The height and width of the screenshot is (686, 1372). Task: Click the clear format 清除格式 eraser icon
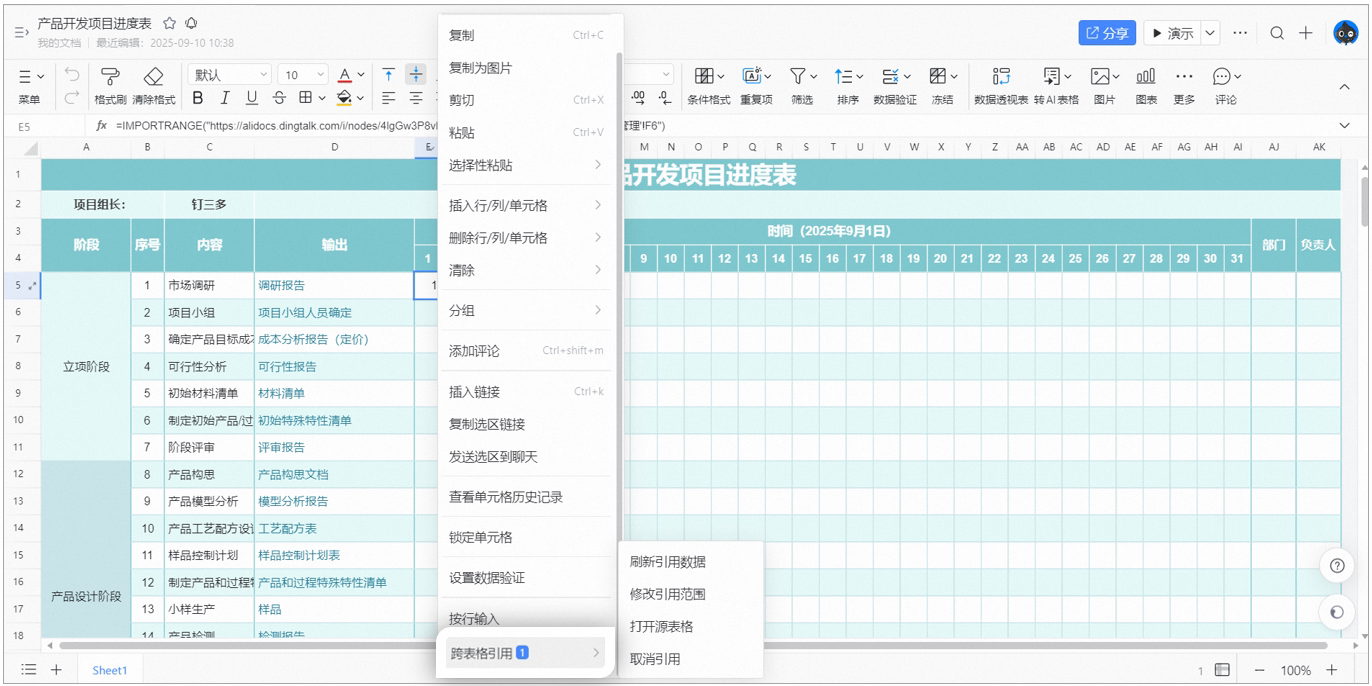153,76
